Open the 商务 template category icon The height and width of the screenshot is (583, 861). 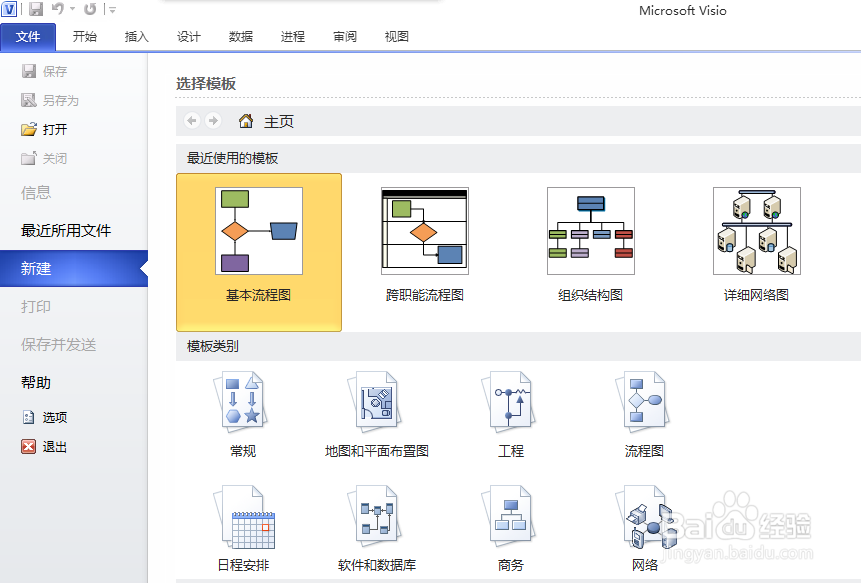point(508,515)
